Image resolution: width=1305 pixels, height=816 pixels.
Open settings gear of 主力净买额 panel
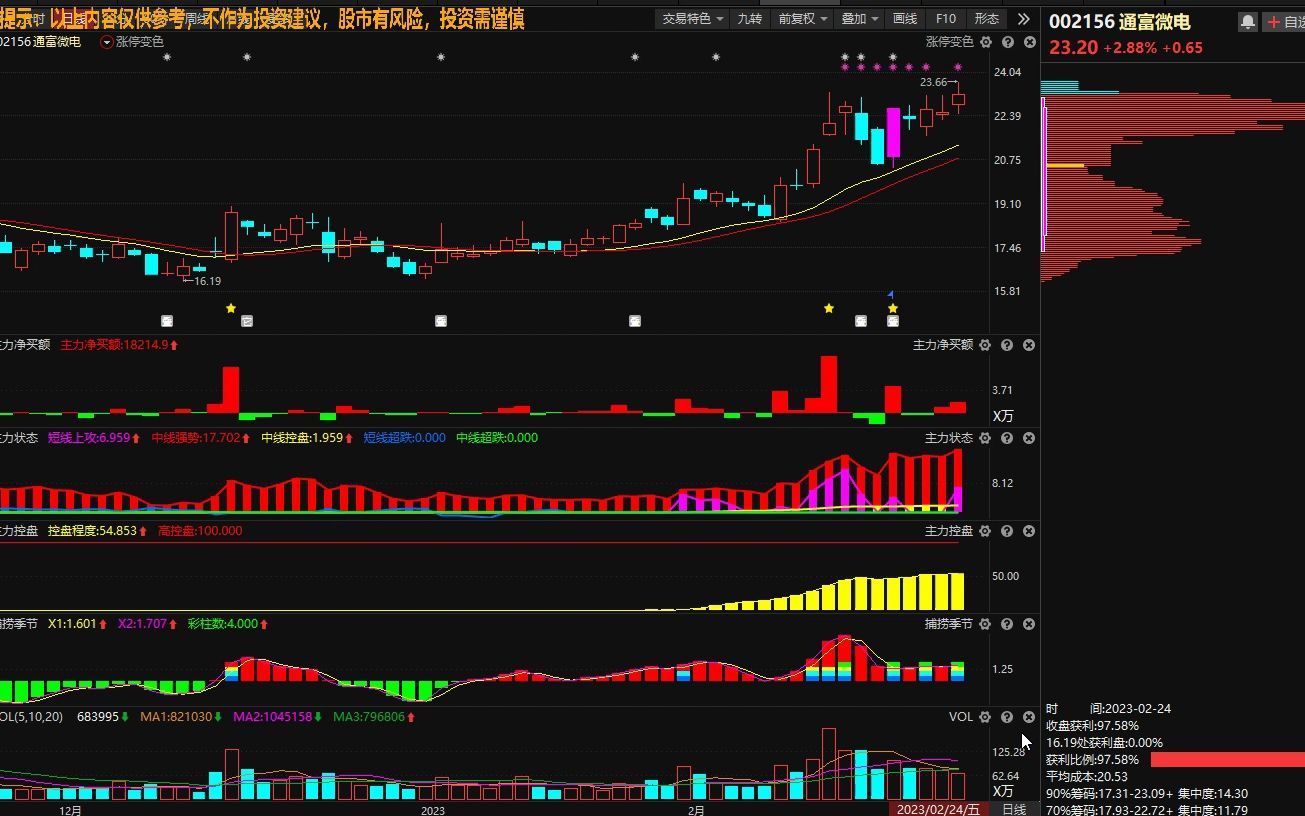point(986,345)
